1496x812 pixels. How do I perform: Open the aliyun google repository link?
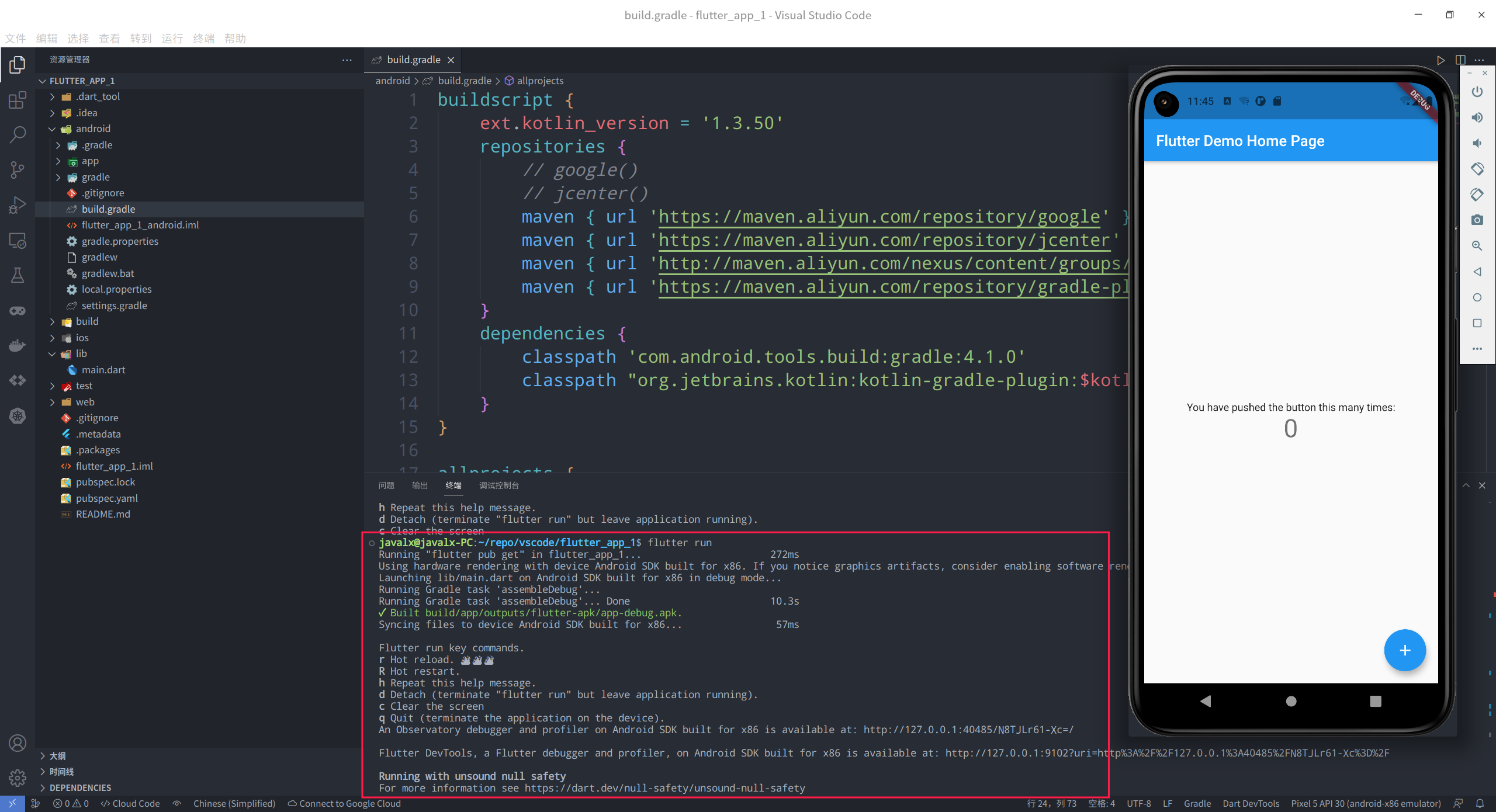(x=879, y=217)
